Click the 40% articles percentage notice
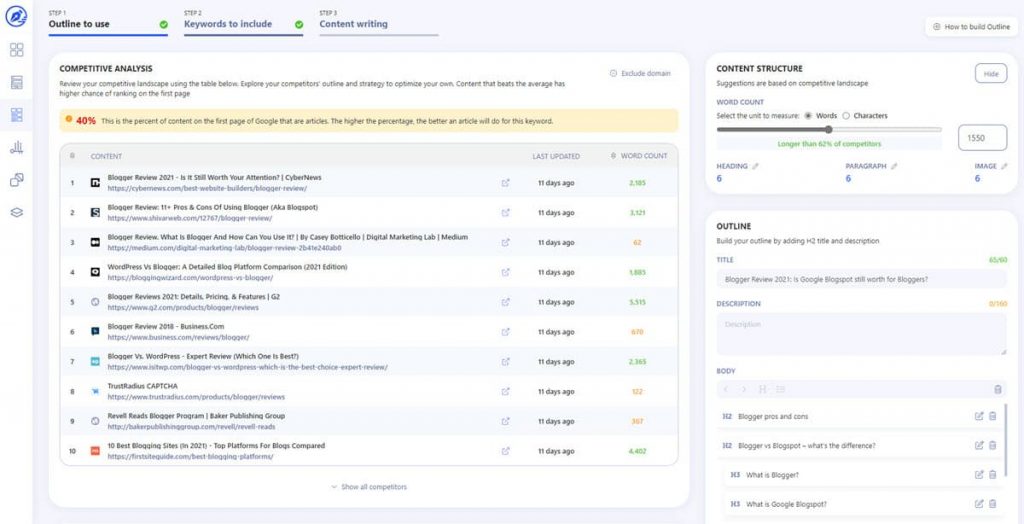The image size is (1024, 524). point(368,121)
